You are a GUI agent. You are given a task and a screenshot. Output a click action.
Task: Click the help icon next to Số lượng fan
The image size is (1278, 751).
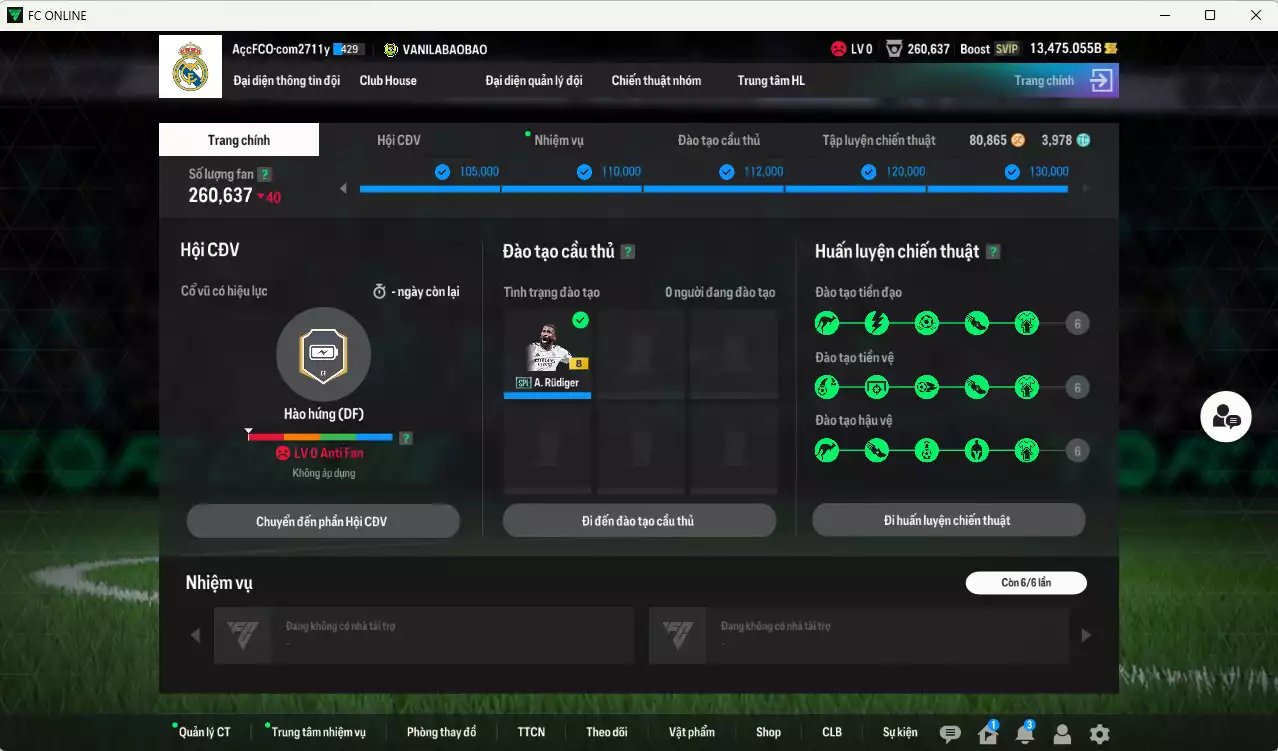coord(263,173)
